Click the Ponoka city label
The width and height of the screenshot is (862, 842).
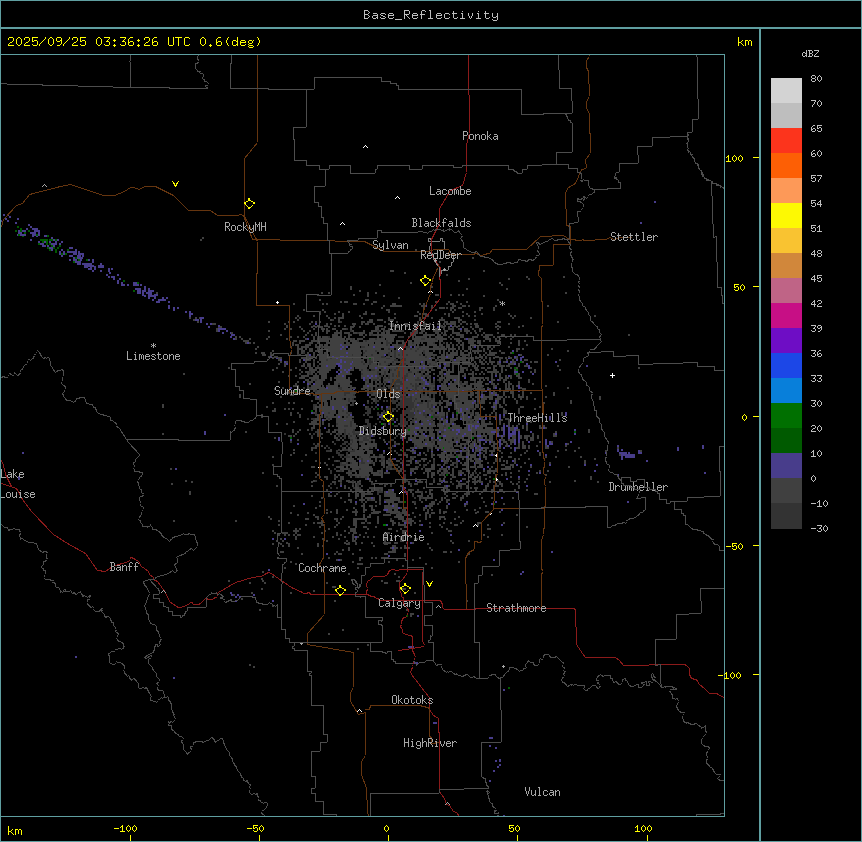pyautogui.click(x=480, y=136)
